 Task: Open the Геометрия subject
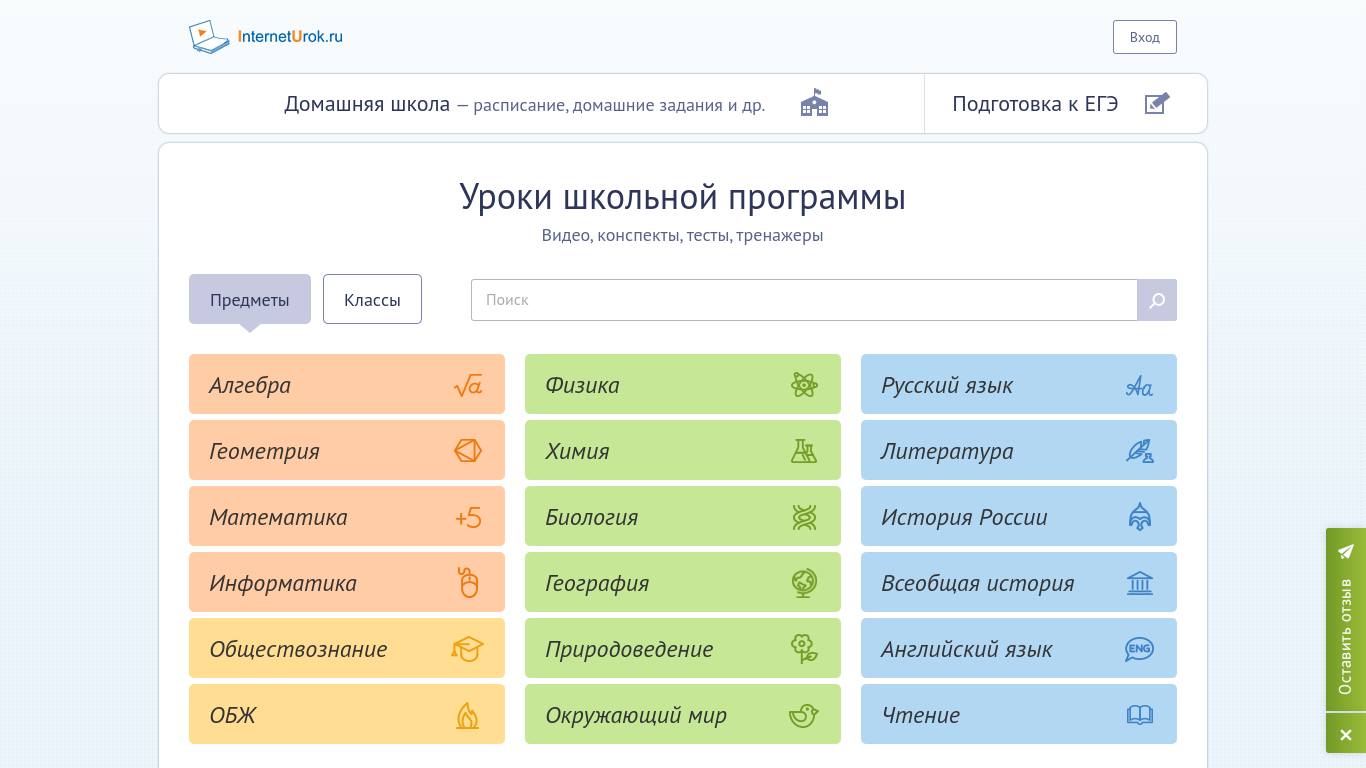coord(346,451)
